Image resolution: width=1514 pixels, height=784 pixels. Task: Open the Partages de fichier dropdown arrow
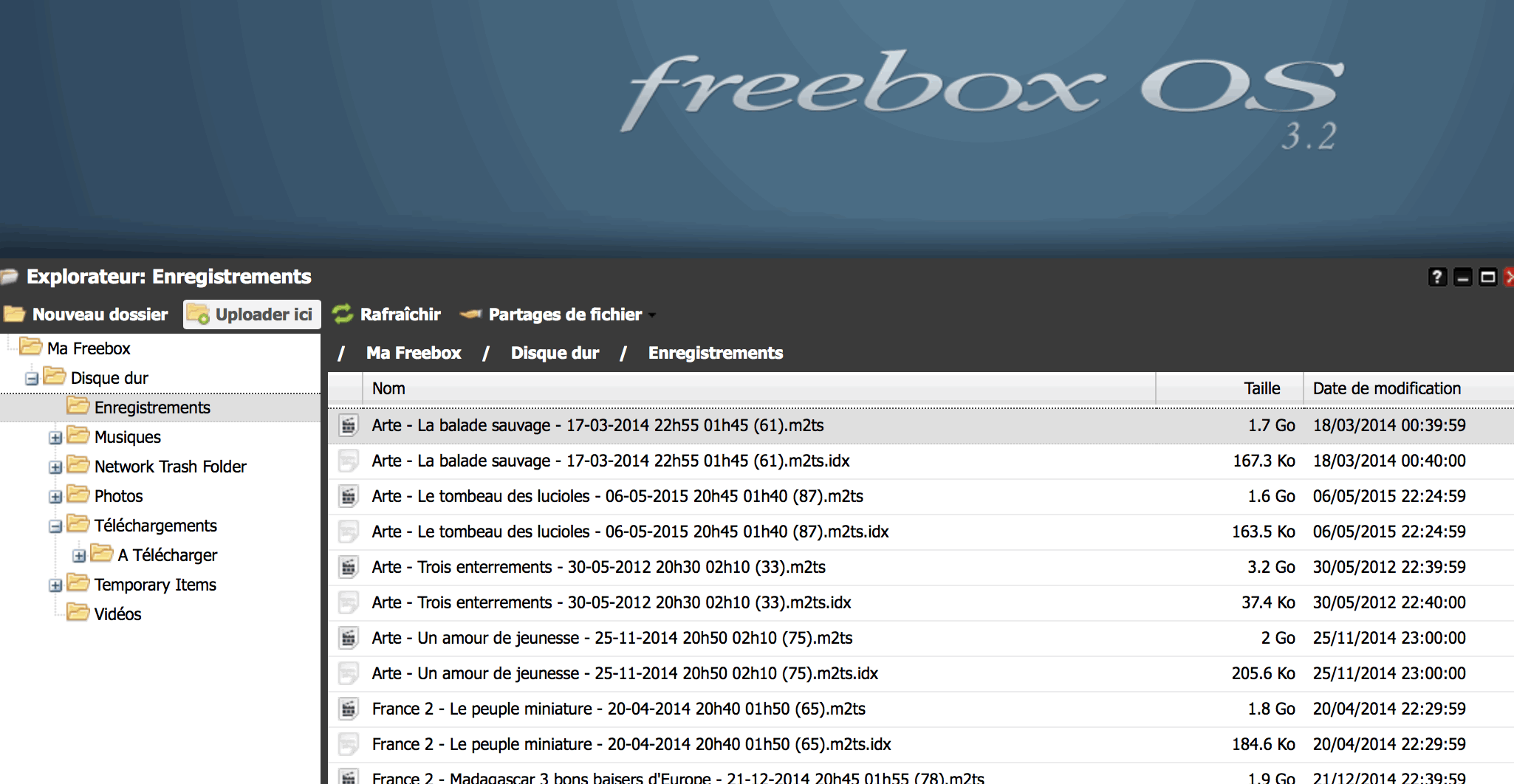click(x=652, y=315)
